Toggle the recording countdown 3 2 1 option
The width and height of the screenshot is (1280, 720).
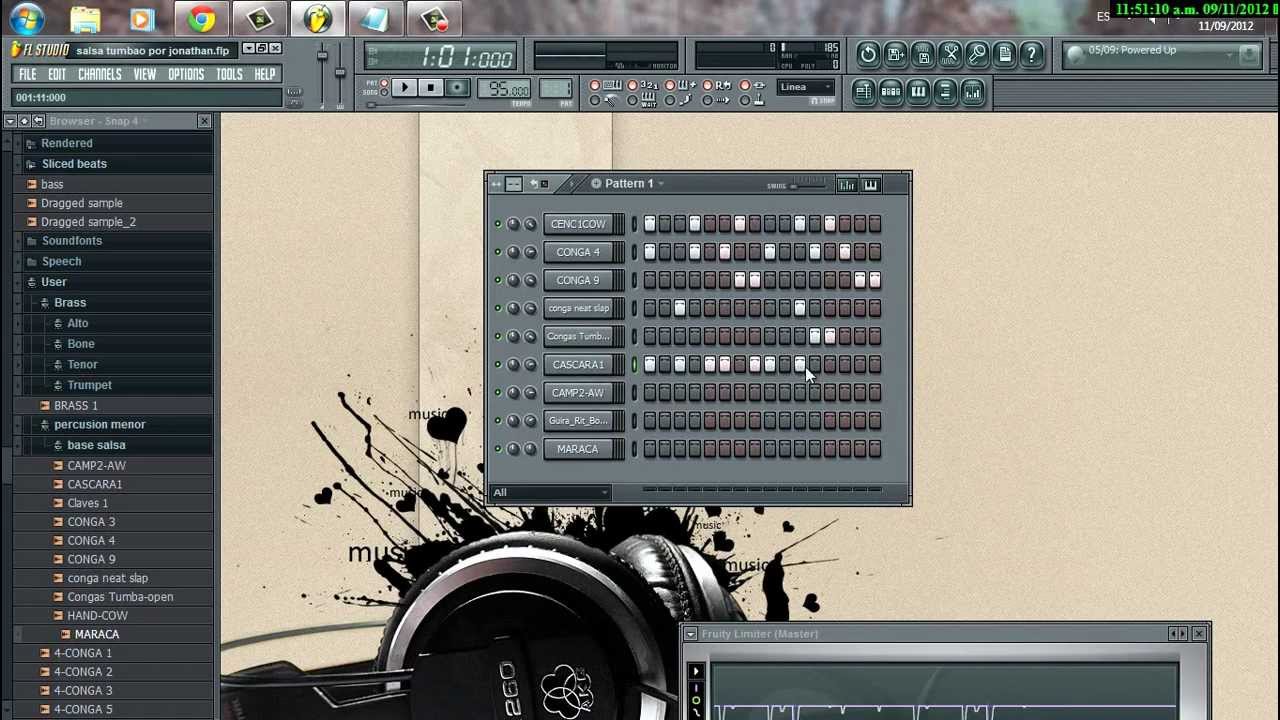tap(632, 86)
